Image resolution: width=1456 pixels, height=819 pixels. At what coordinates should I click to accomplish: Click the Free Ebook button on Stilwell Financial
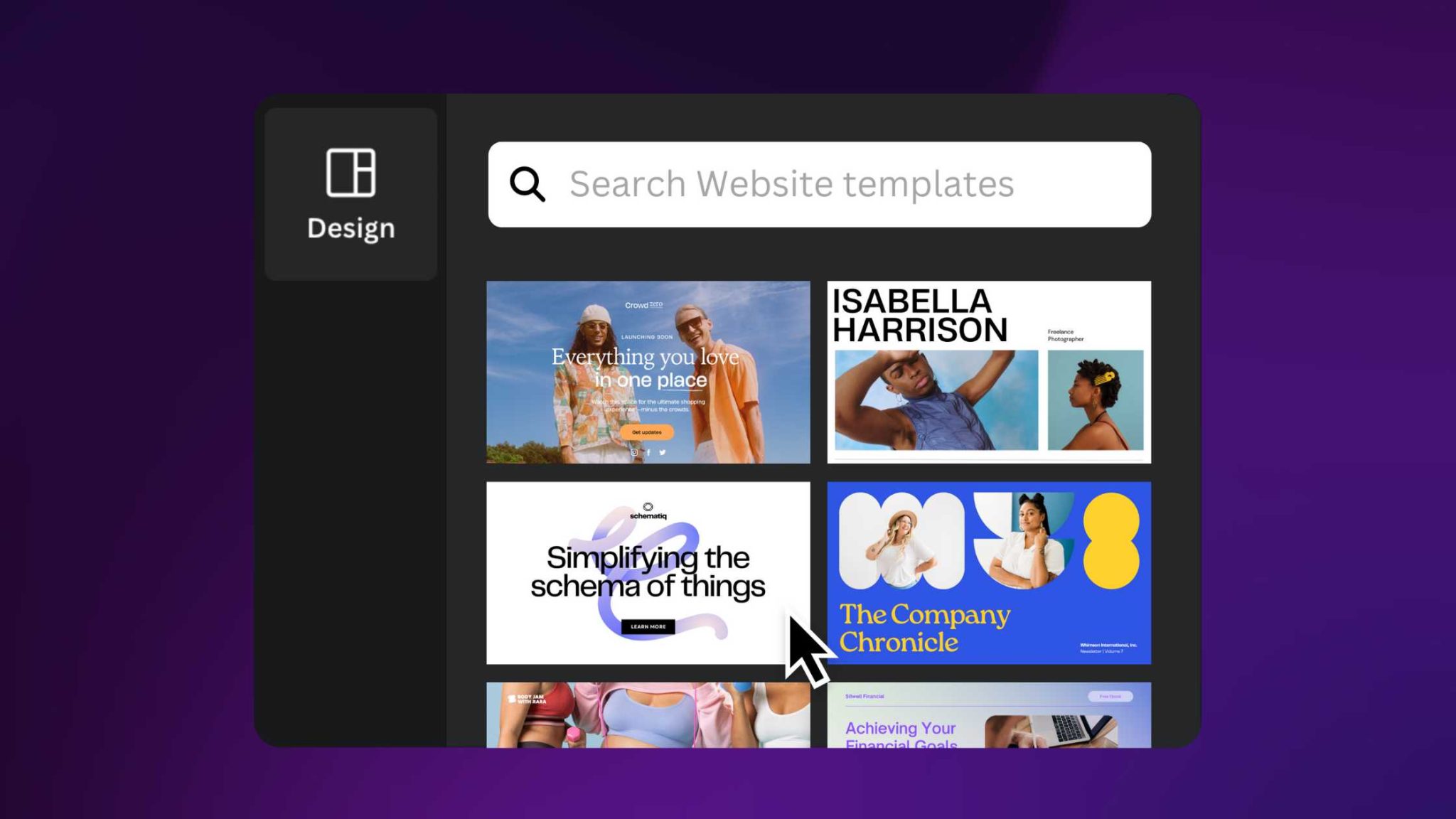[1111, 697]
